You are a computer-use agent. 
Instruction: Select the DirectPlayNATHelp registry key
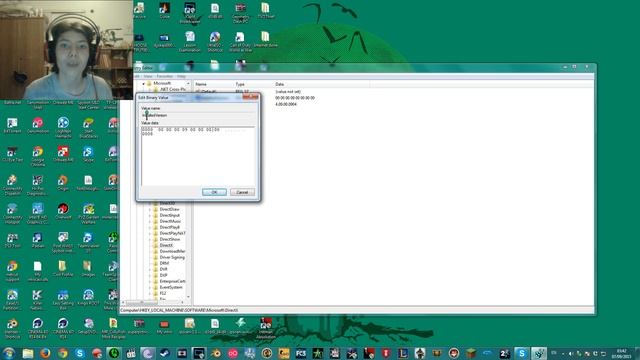coord(173,233)
